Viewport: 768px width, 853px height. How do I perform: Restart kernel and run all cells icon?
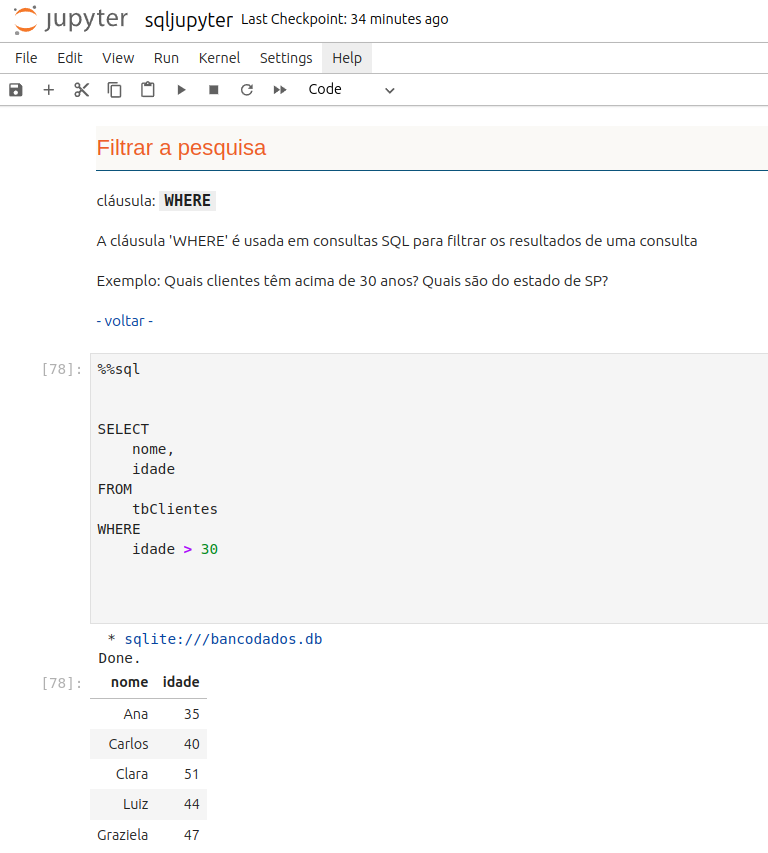coord(280,90)
